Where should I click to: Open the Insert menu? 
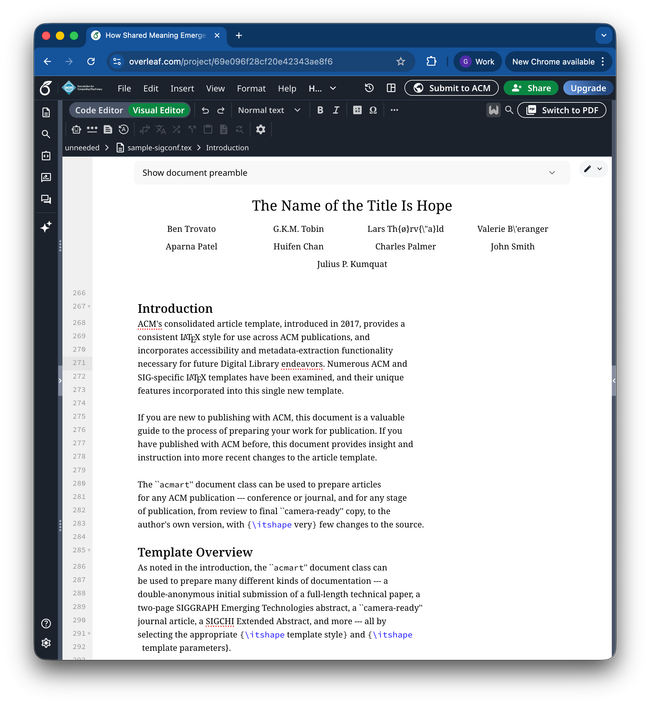click(x=182, y=88)
